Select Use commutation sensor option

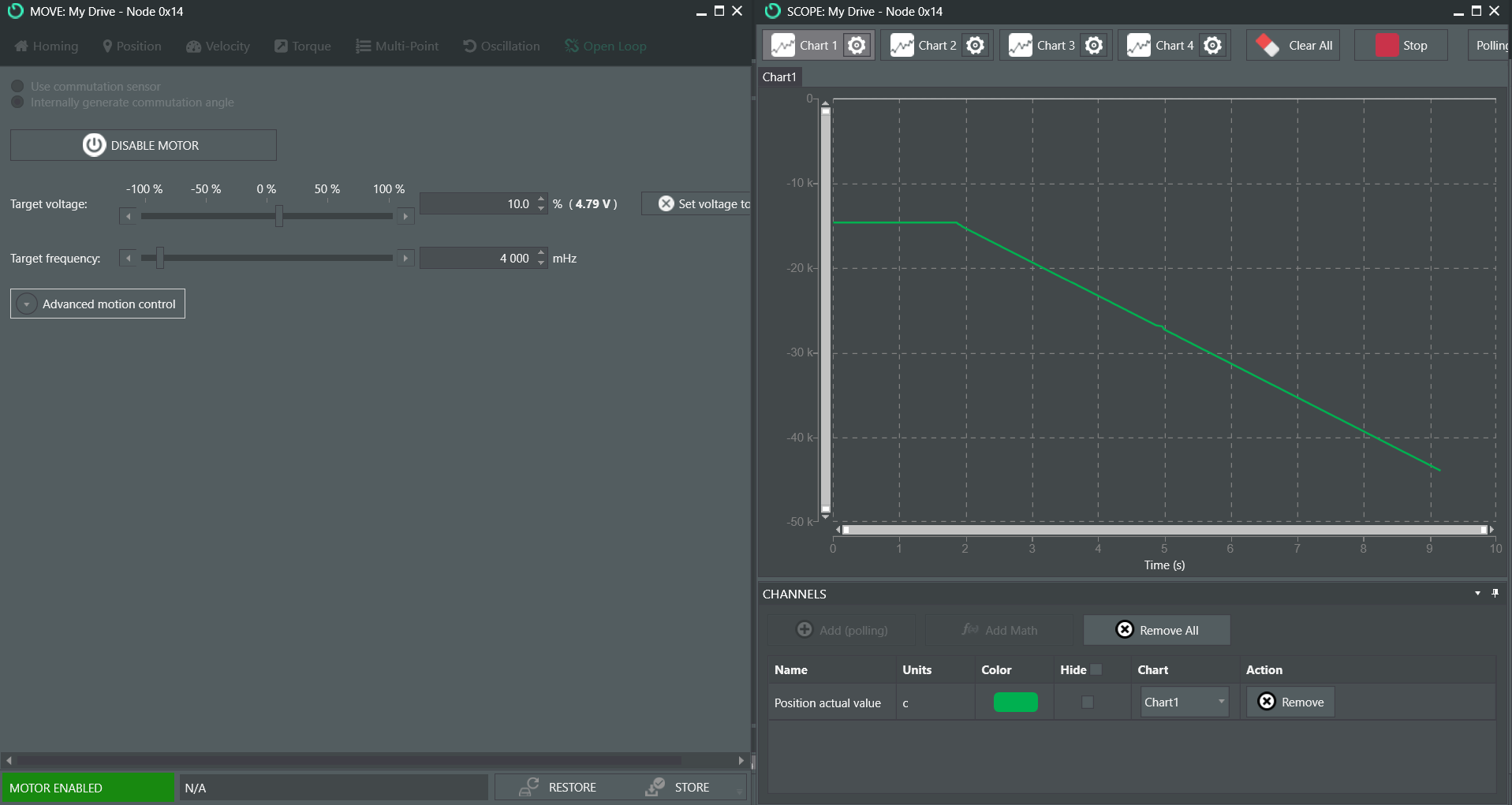[x=17, y=86]
